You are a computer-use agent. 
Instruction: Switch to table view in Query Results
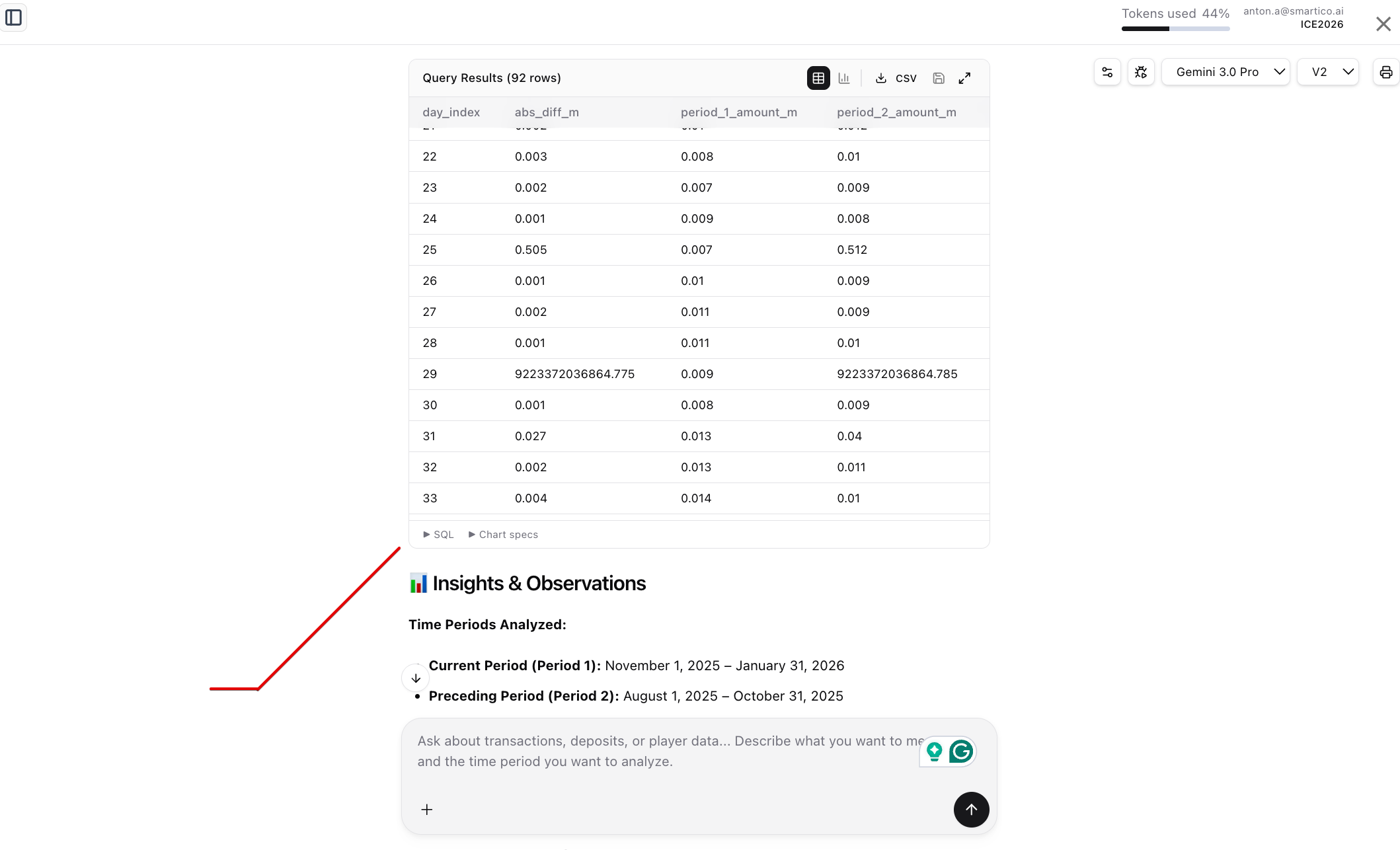[x=818, y=78]
